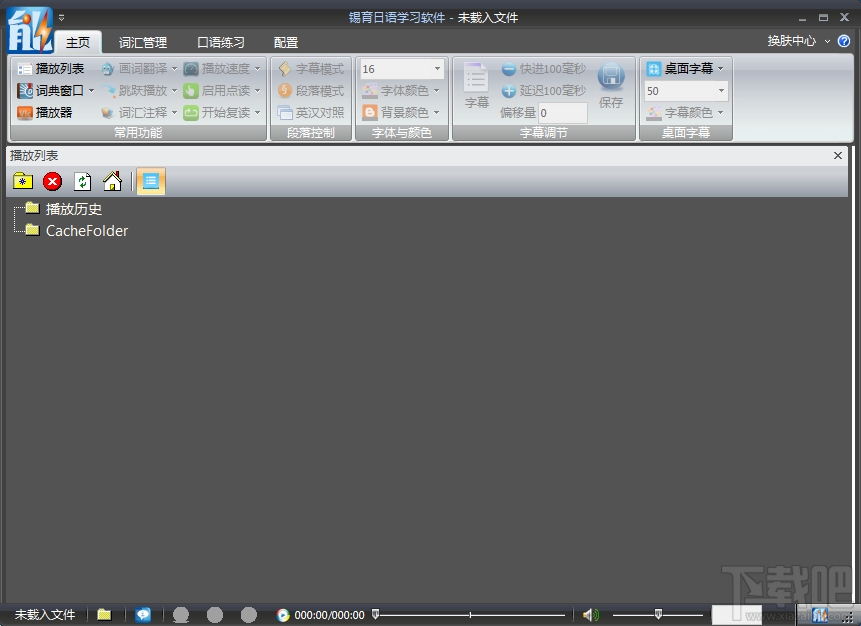The image size is (861, 626).
Task: Click the middle gray round playback button
Action: (x=215, y=615)
